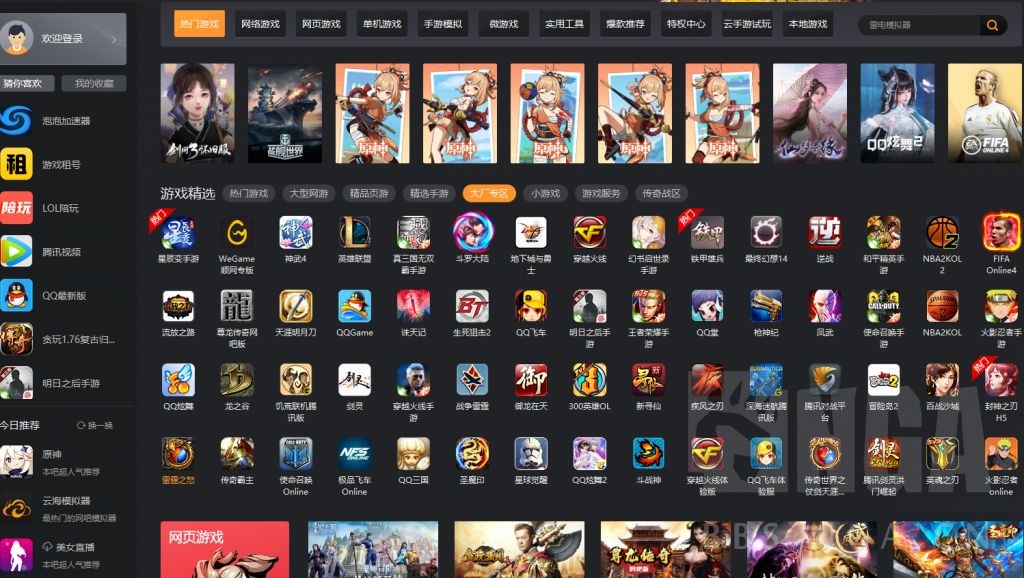Open the 剑网3怀旧服 banner thumbnail
The image size is (1024, 578).
[x=198, y=113]
